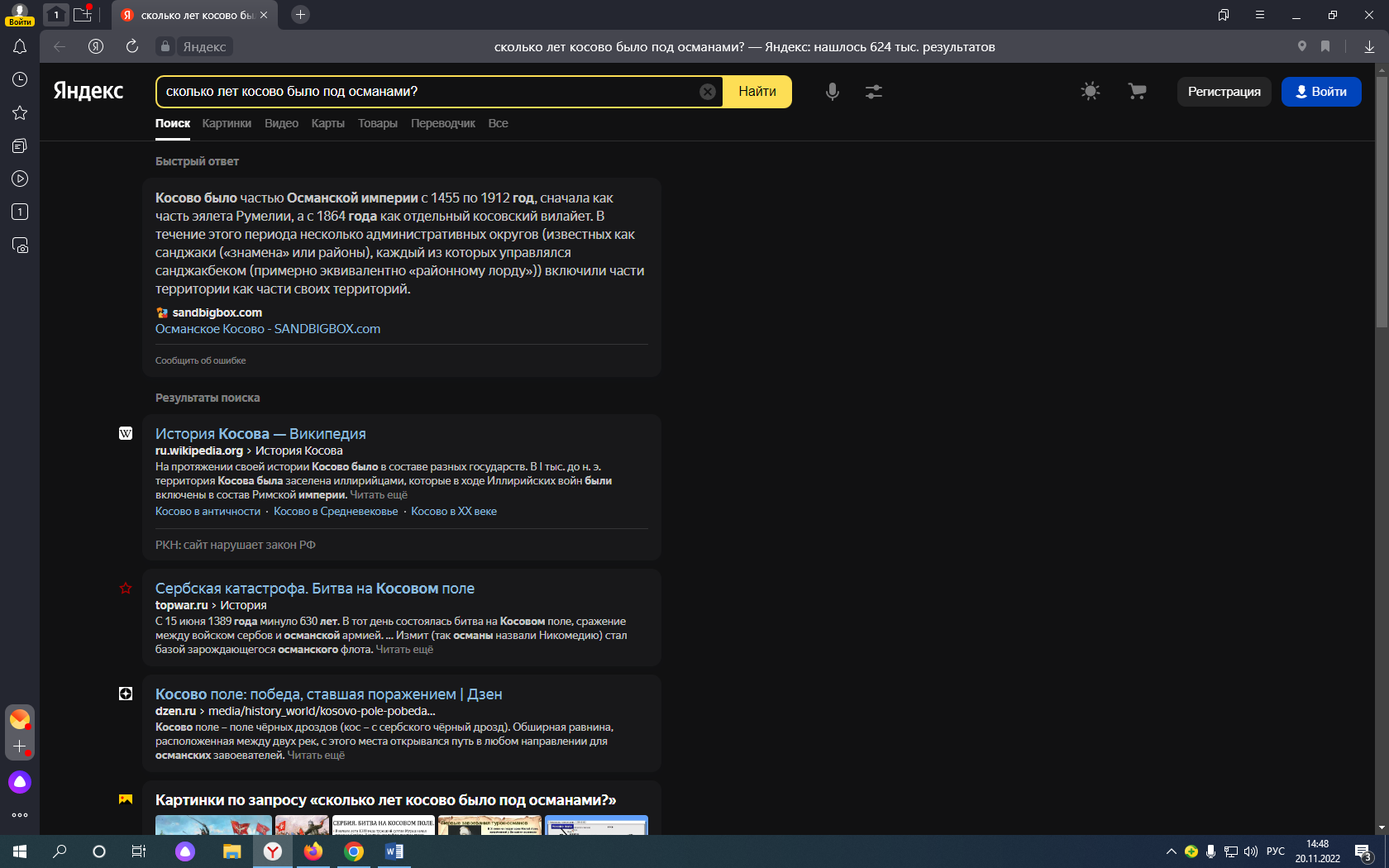Open location pin icon in address bar
The height and width of the screenshot is (868, 1389).
point(1302,46)
